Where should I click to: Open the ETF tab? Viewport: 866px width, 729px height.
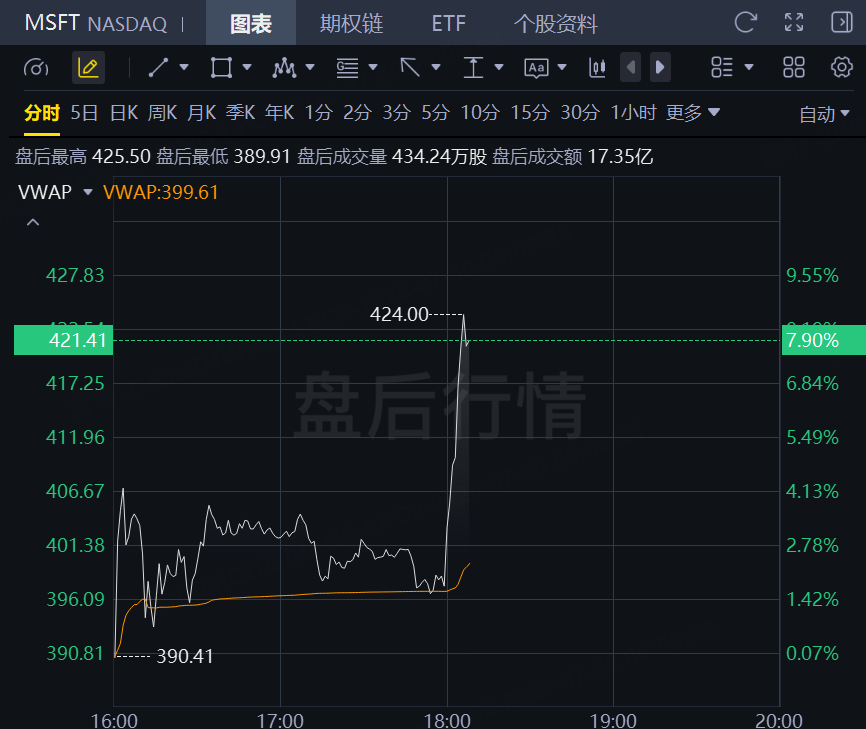(x=448, y=23)
